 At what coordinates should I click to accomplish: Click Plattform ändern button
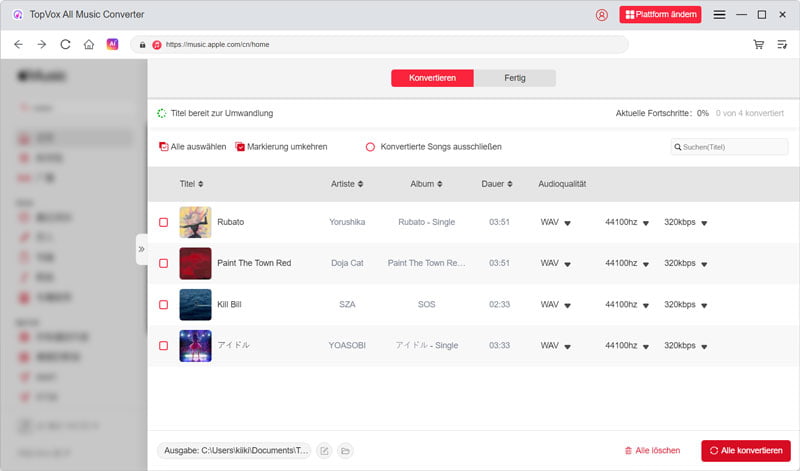(x=660, y=15)
